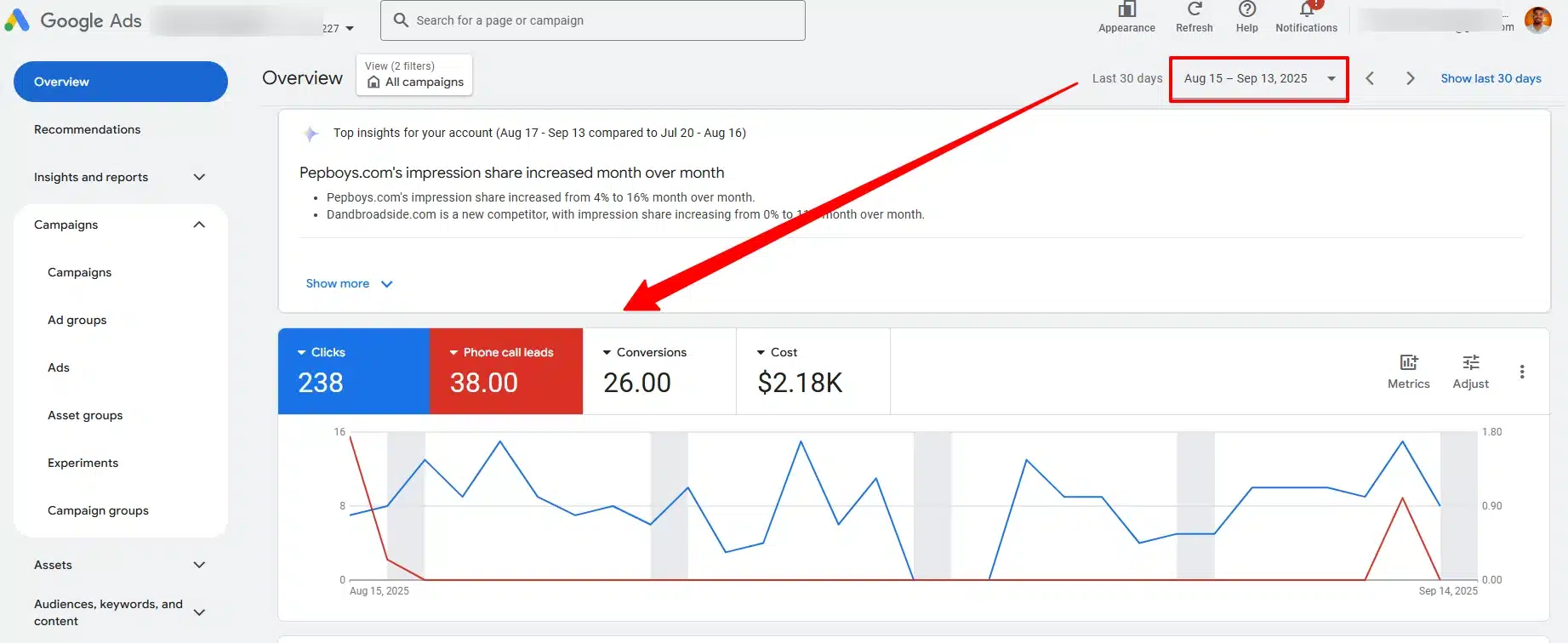Open Ad groups in the sidebar
The height and width of the screenshot is (643, 1568).
(x=77, y=320)
